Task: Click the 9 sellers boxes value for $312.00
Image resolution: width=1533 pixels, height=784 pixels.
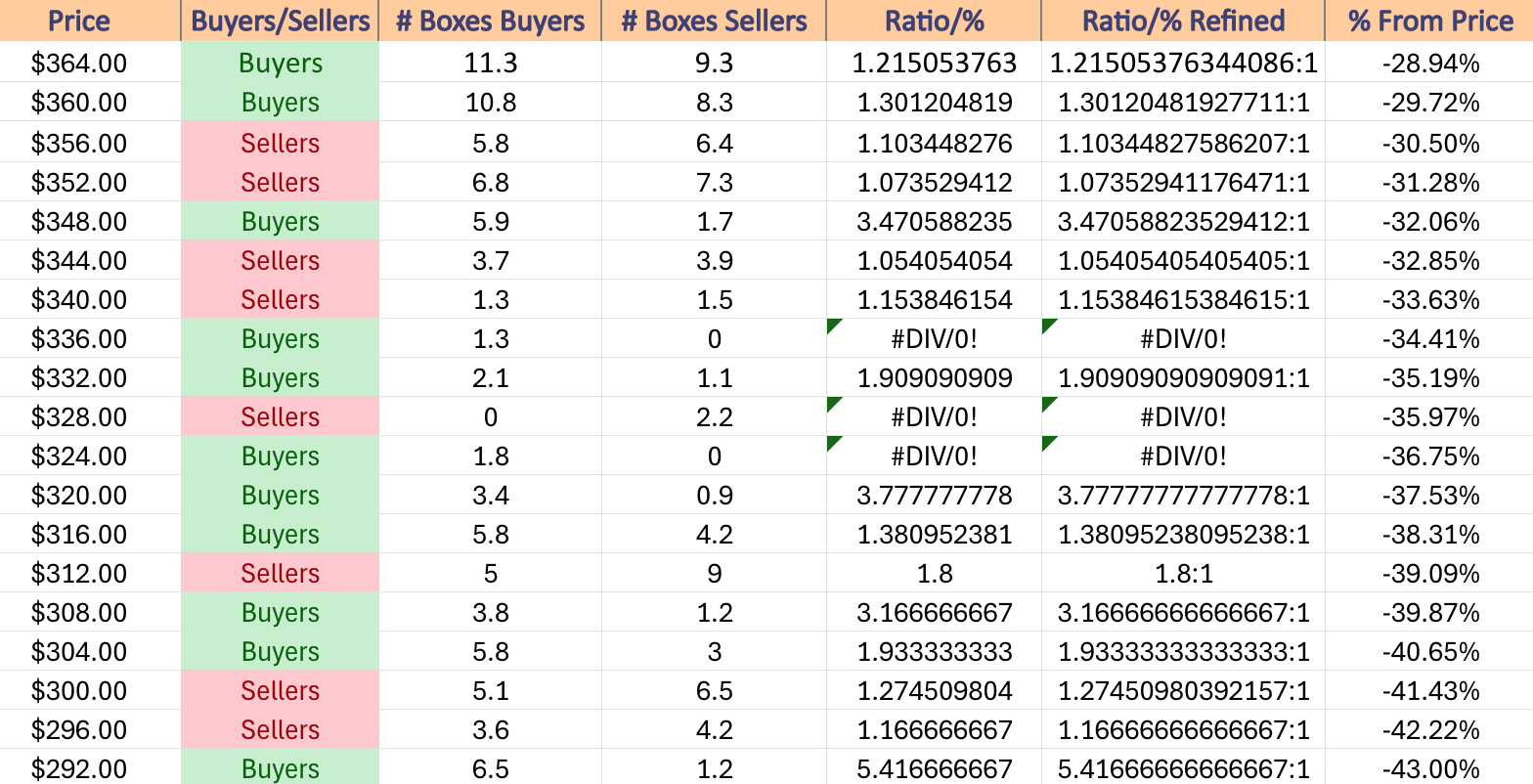Action: (714, 573)
